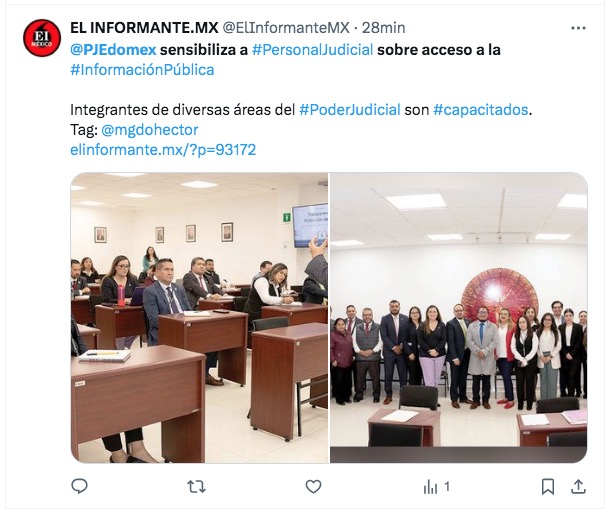605x509 pixels.
Task: Click the reply speech bubble icon
Action: click(x=79, y=486)
